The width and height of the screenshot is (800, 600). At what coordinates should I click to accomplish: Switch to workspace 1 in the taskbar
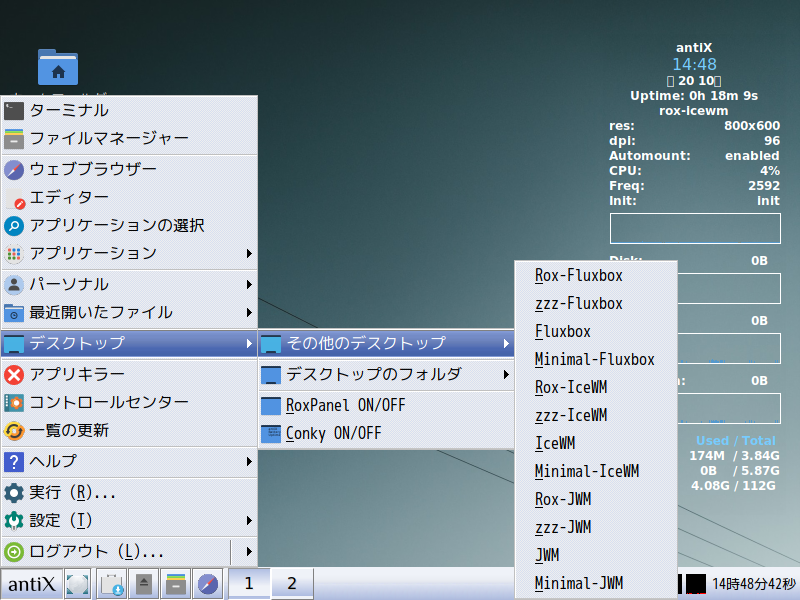coord(249,584)
